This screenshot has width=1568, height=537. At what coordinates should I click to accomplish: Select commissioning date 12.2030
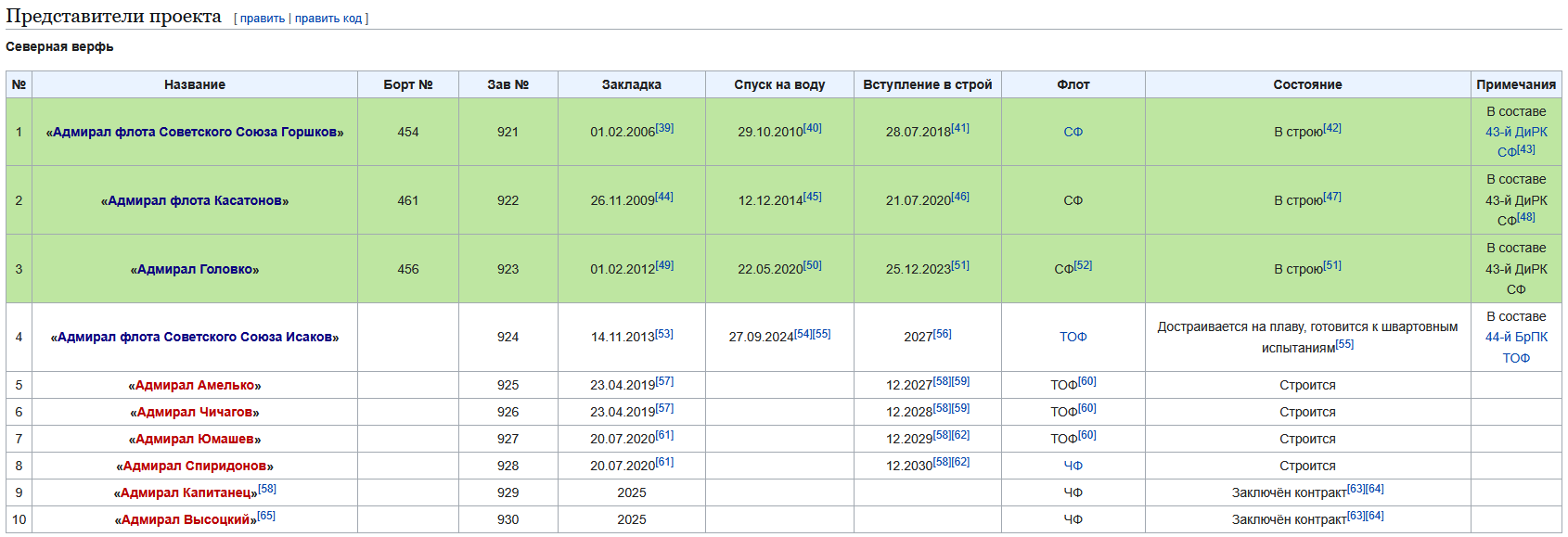909,467
